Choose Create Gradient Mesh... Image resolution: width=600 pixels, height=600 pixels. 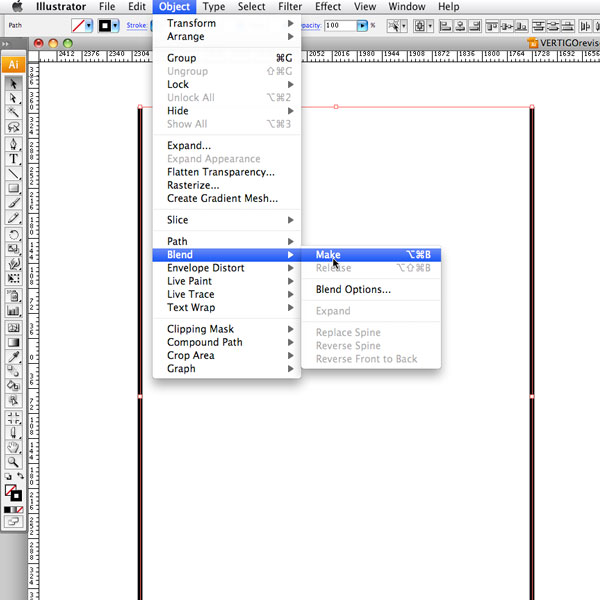pos(227,199)
